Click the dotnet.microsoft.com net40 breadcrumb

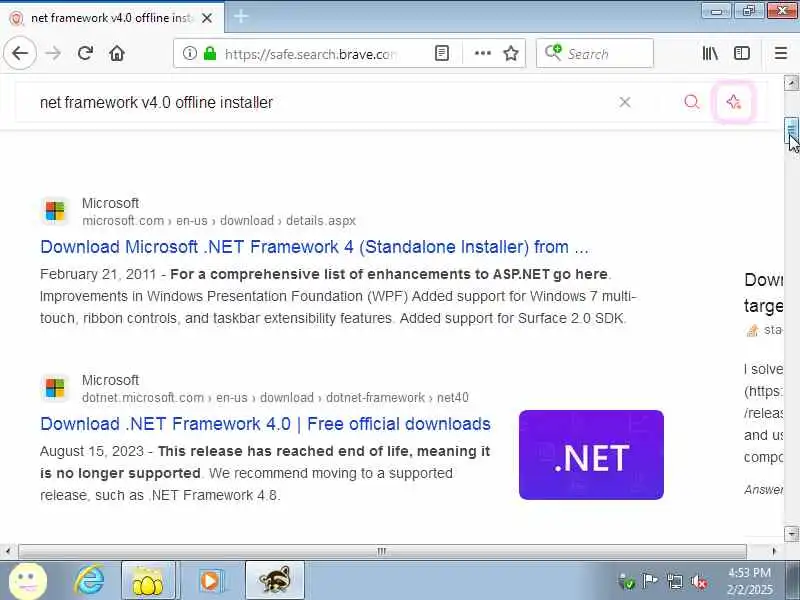275,397
